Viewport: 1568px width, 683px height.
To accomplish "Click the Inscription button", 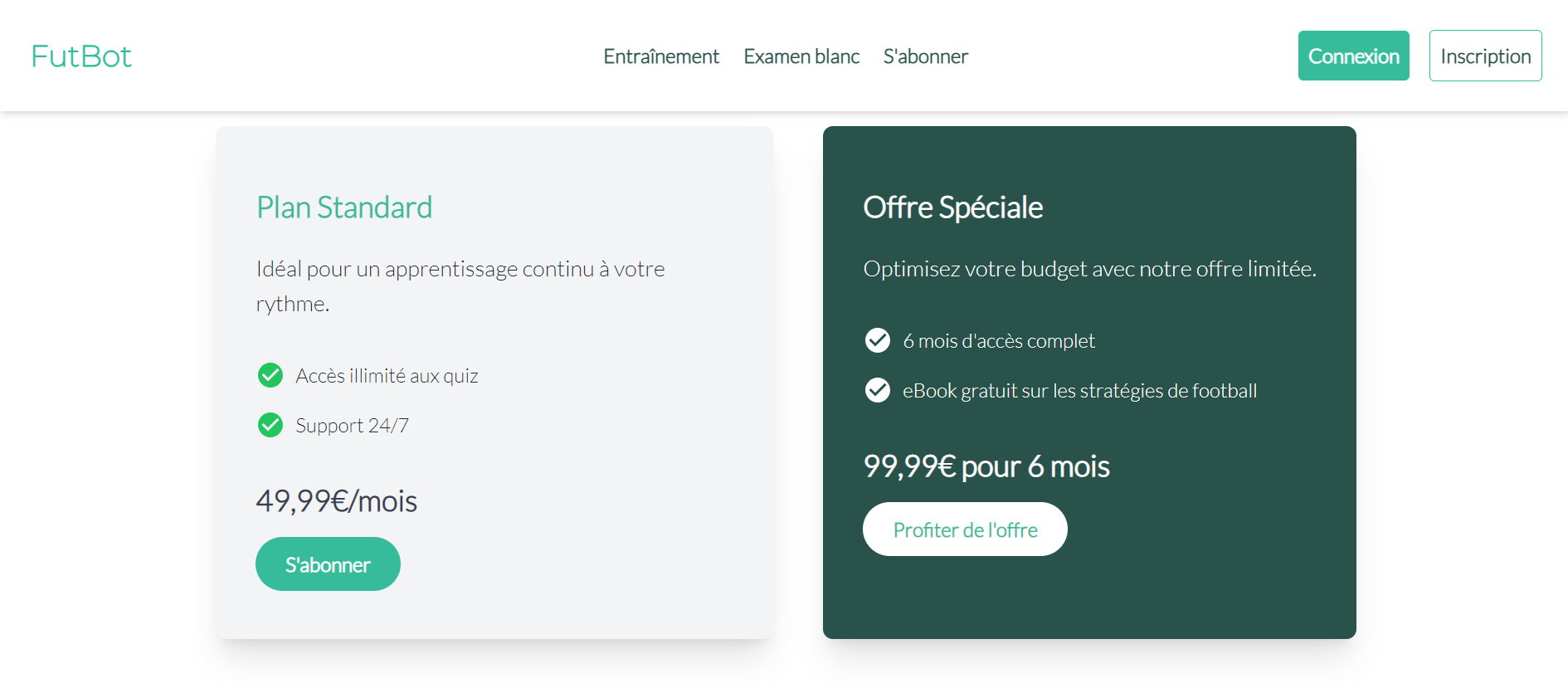I will 1485,56.
